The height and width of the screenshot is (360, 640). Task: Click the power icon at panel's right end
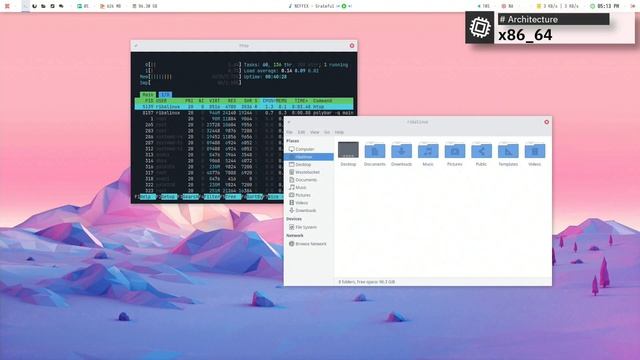633,6
